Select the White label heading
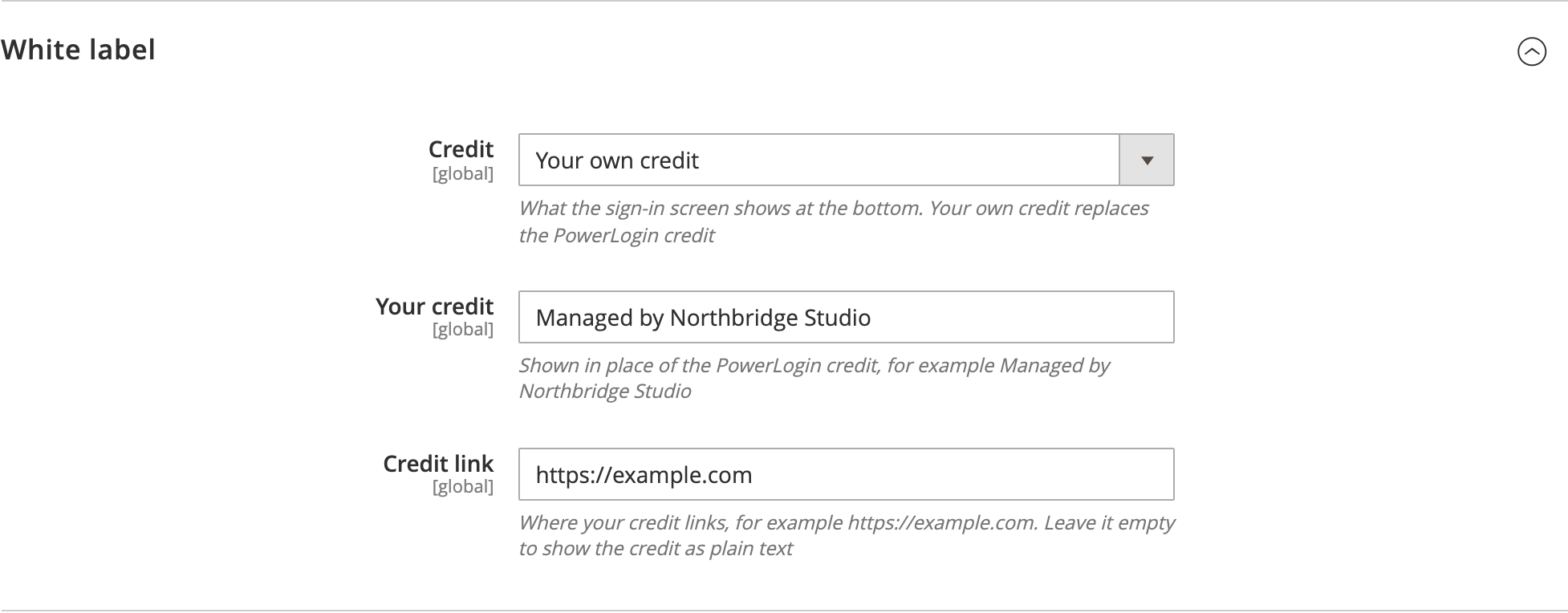This screenshot has height=613, width=1568. point(78,50)
